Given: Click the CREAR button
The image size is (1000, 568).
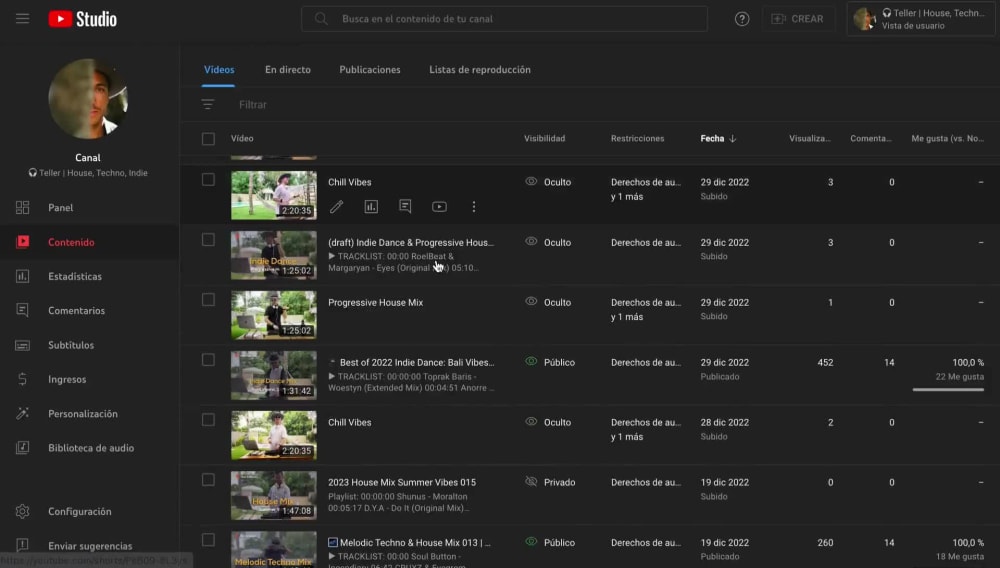Looking at the screenshot, I should coord(798,19).
